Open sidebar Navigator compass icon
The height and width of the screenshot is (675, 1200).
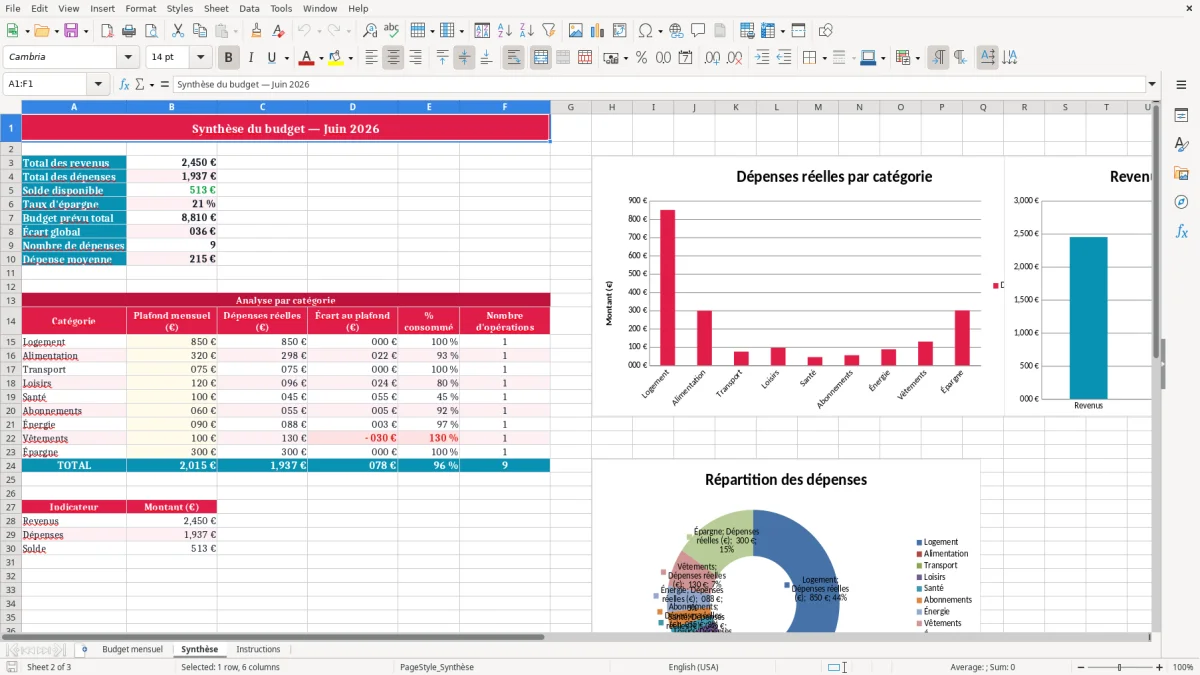(x=1181, y=202)
